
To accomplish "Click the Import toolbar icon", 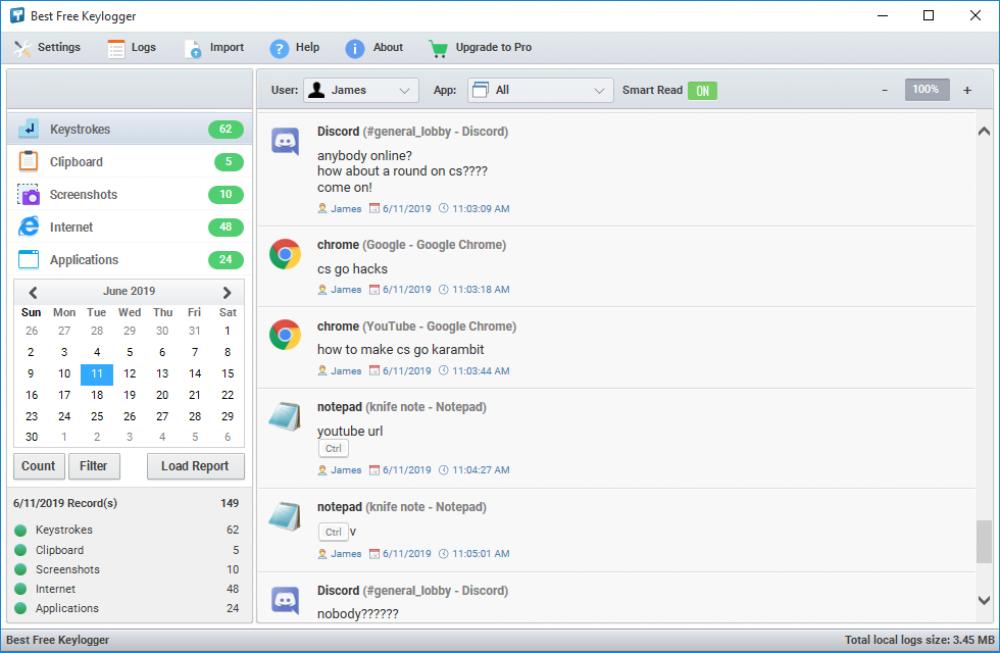I will pos(214,46).
